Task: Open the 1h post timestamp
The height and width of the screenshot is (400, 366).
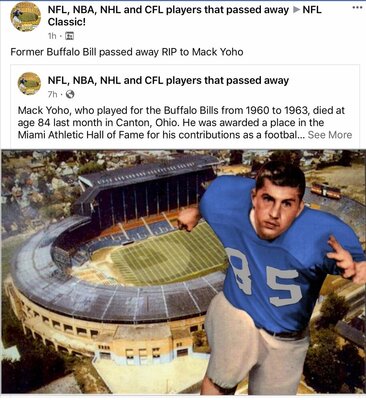Action: point(52,36)
